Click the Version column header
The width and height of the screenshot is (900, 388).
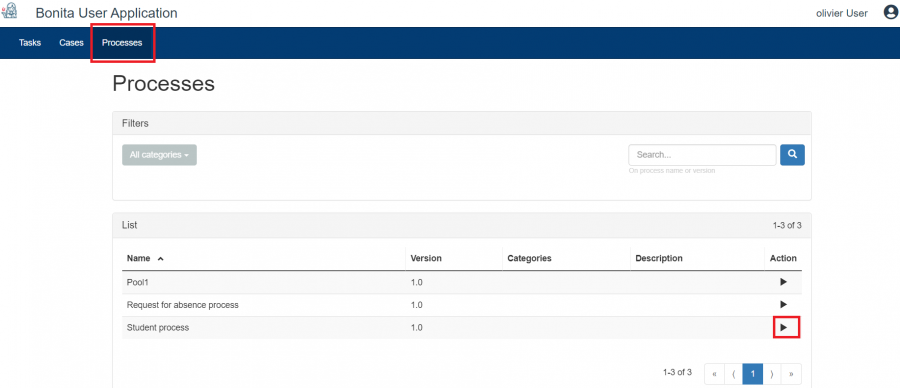pyautogui.click(x=426, y=258)
